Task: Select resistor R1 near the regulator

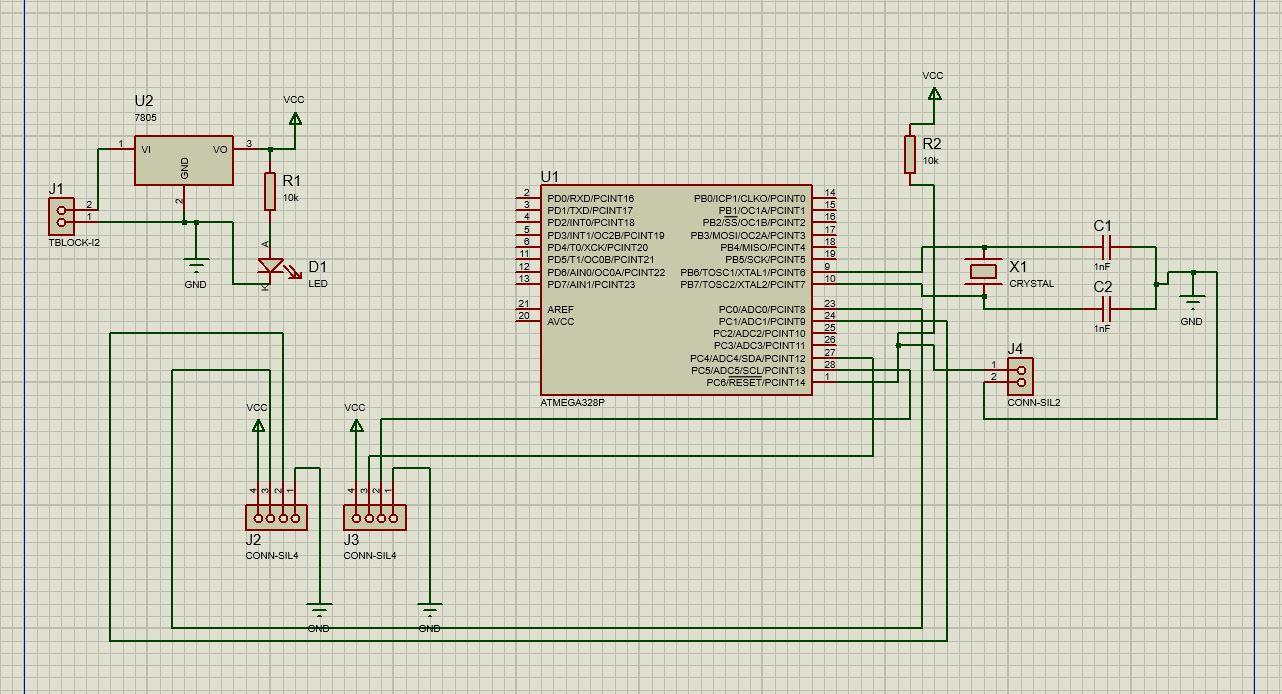Action: 269,193
